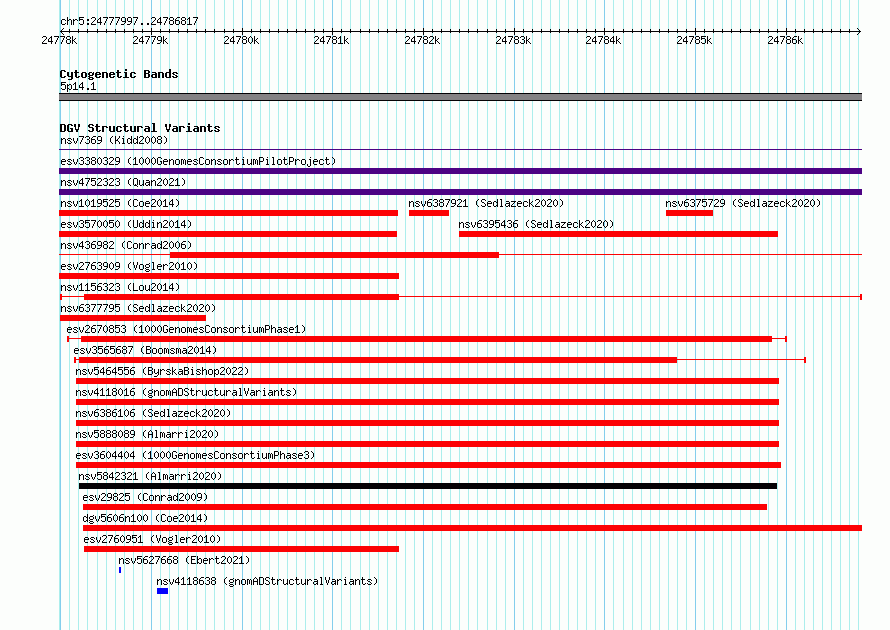The height and width of the screenshot is (630, 890).
Task: Select the esv2760951 red bar
Action: click(241, 549)
